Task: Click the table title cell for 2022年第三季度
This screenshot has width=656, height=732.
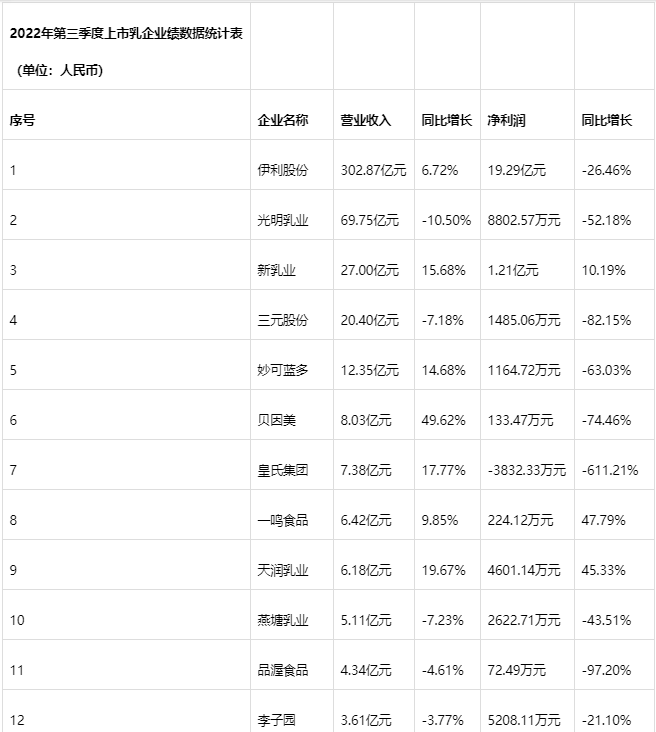Action: [126, 47]
